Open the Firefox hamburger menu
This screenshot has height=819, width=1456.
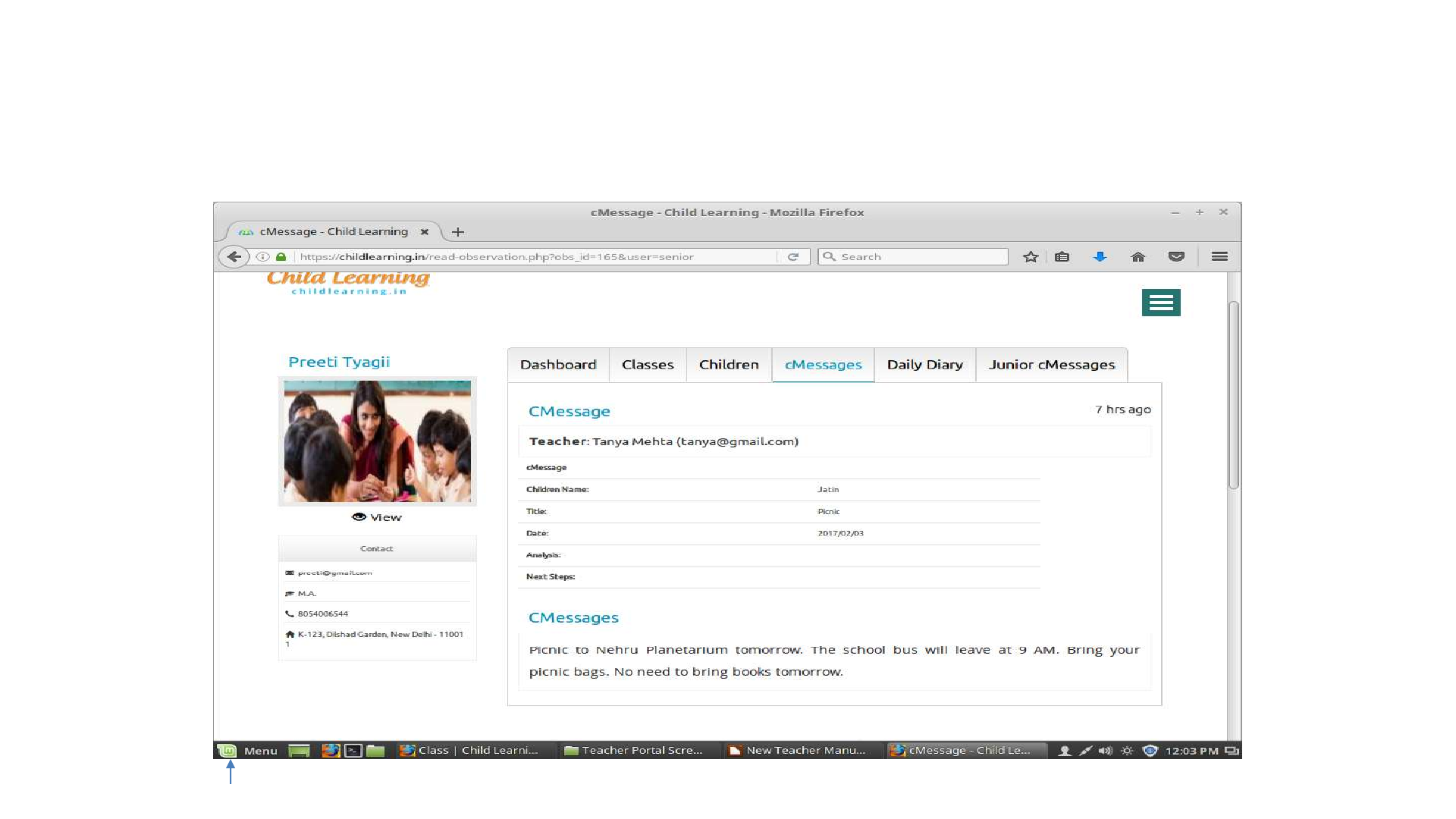point(1219,257)
